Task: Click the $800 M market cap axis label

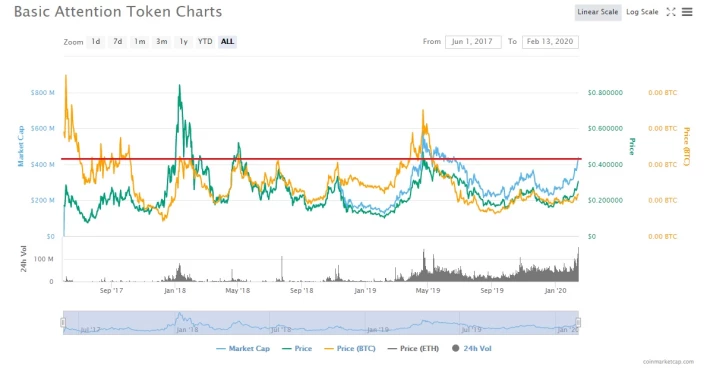Action: coord(43,92)
